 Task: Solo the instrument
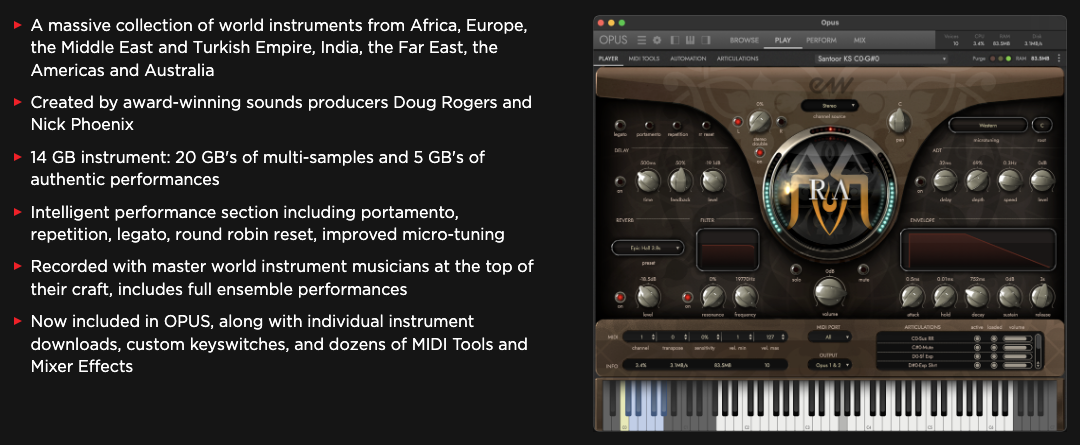click(796, 269)
